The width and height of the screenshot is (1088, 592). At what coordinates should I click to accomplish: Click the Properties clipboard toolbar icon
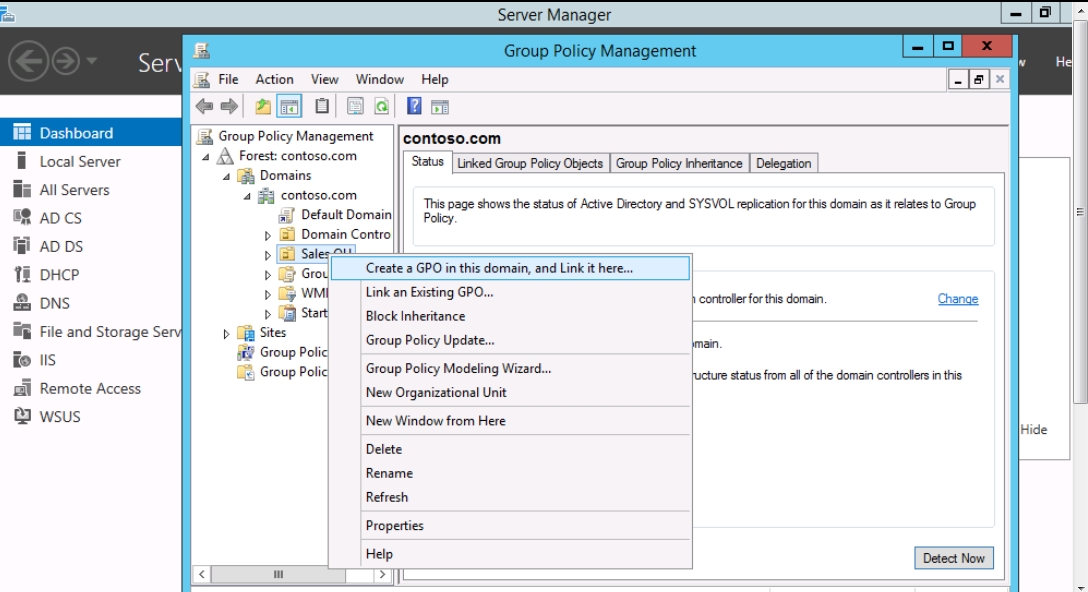[x=322, y=106]
